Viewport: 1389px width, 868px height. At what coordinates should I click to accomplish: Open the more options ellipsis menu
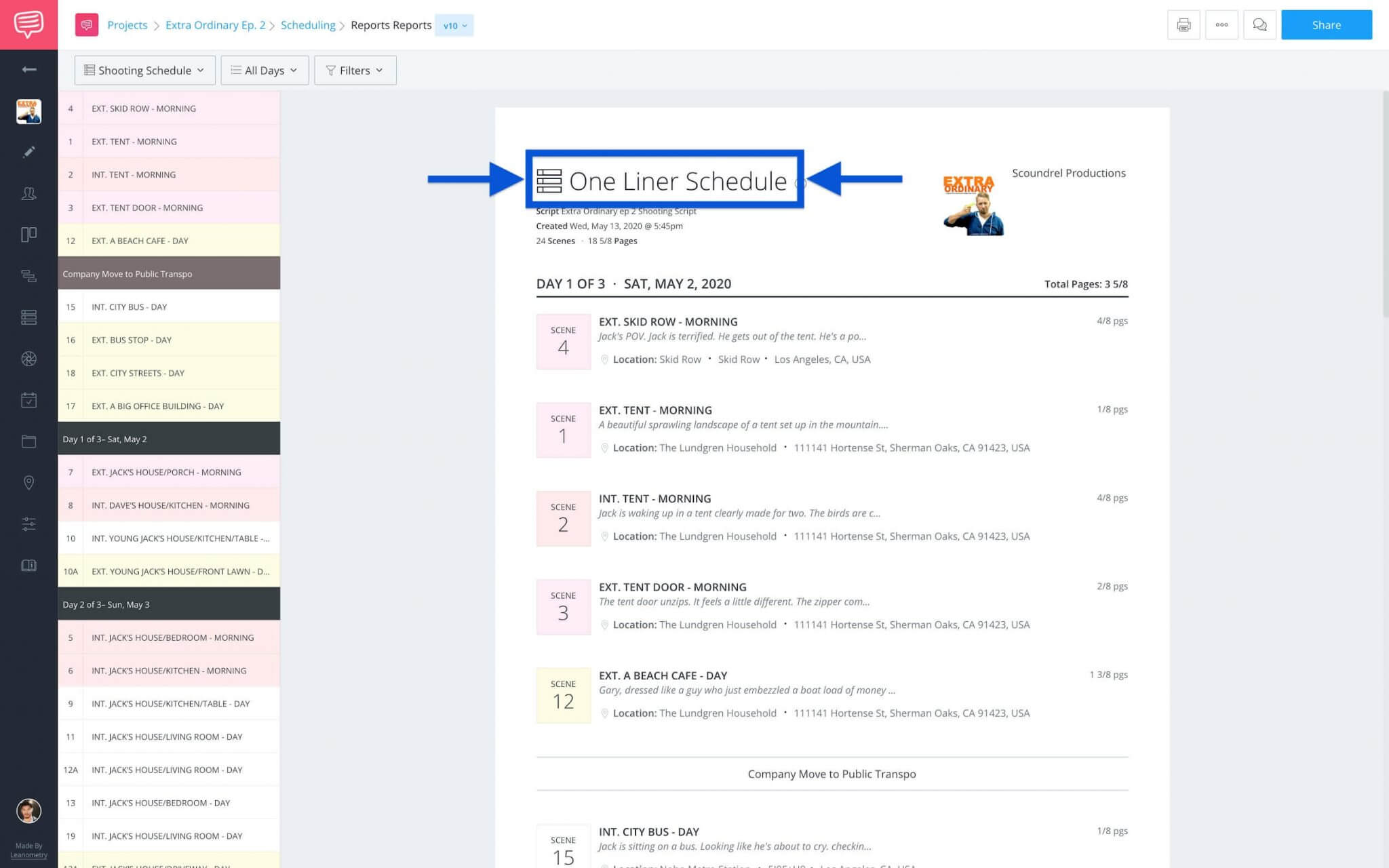[x=1221, y=24]
